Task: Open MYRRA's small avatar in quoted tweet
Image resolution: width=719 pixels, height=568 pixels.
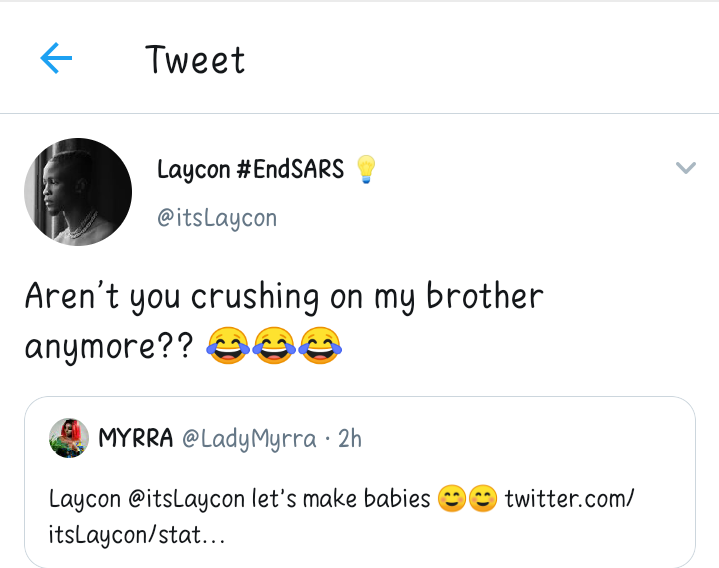Action: click(x=69, y=438)
